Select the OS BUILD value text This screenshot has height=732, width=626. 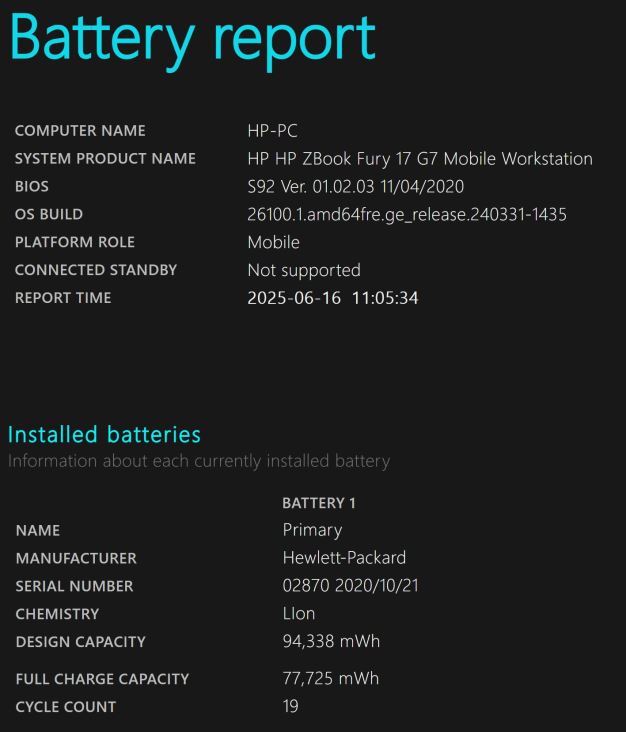(x=407, y=215)
